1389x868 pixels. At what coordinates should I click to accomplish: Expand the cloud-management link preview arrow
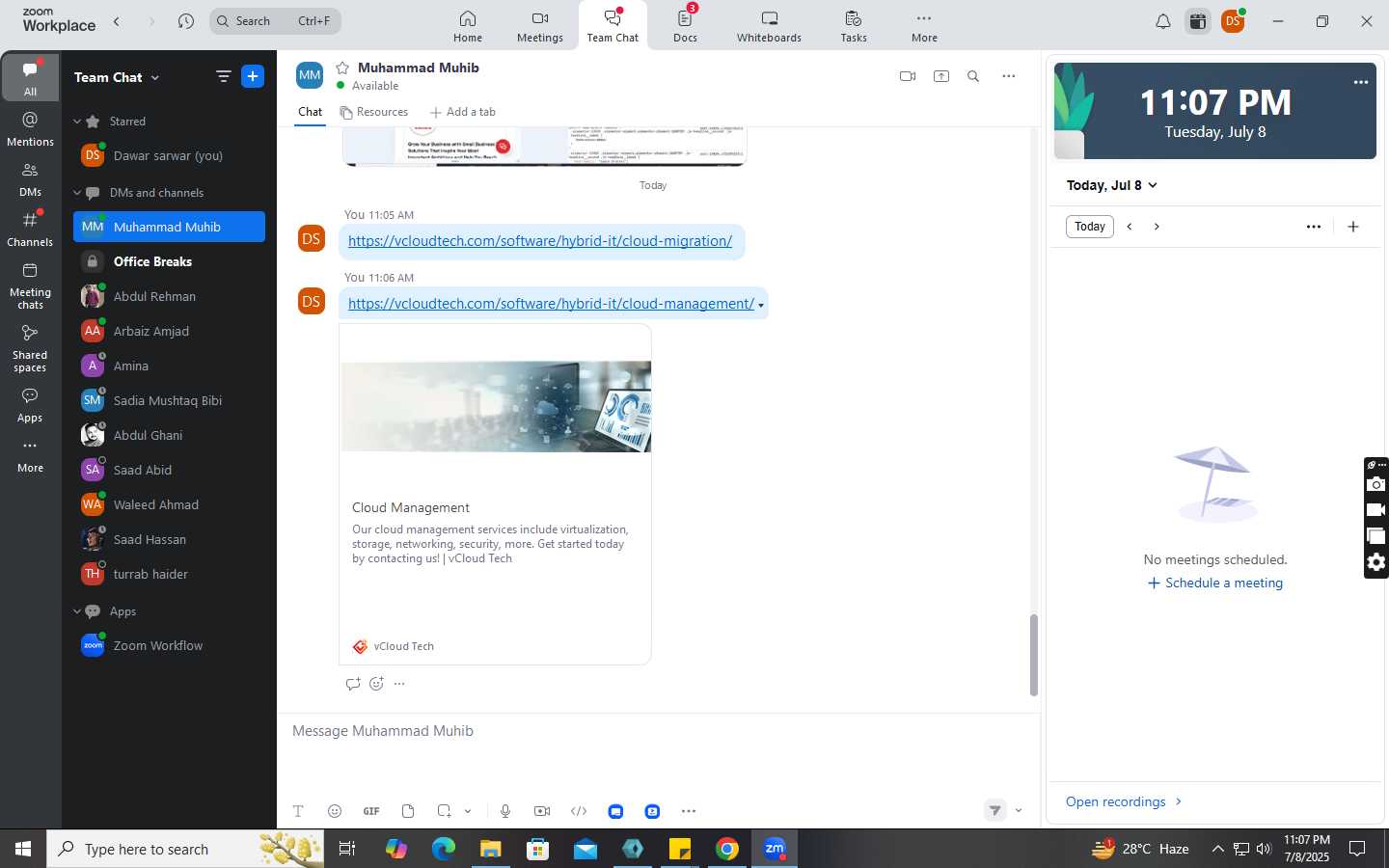761,306
